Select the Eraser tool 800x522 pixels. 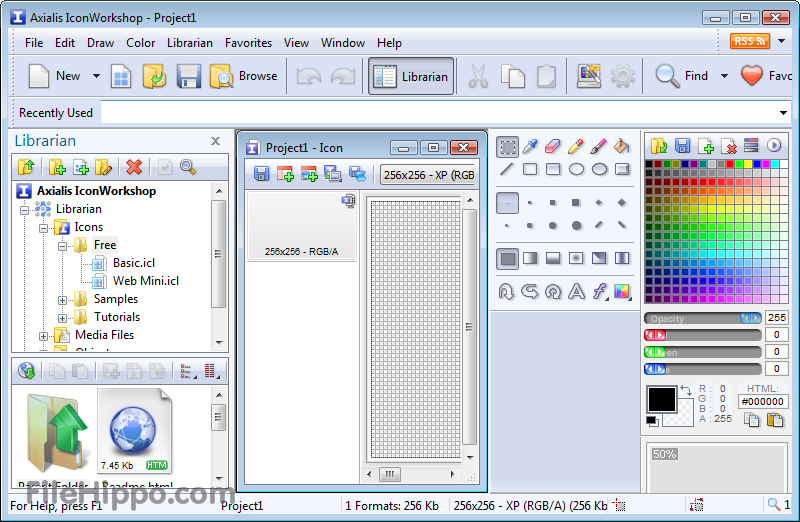tap(553, 147)
